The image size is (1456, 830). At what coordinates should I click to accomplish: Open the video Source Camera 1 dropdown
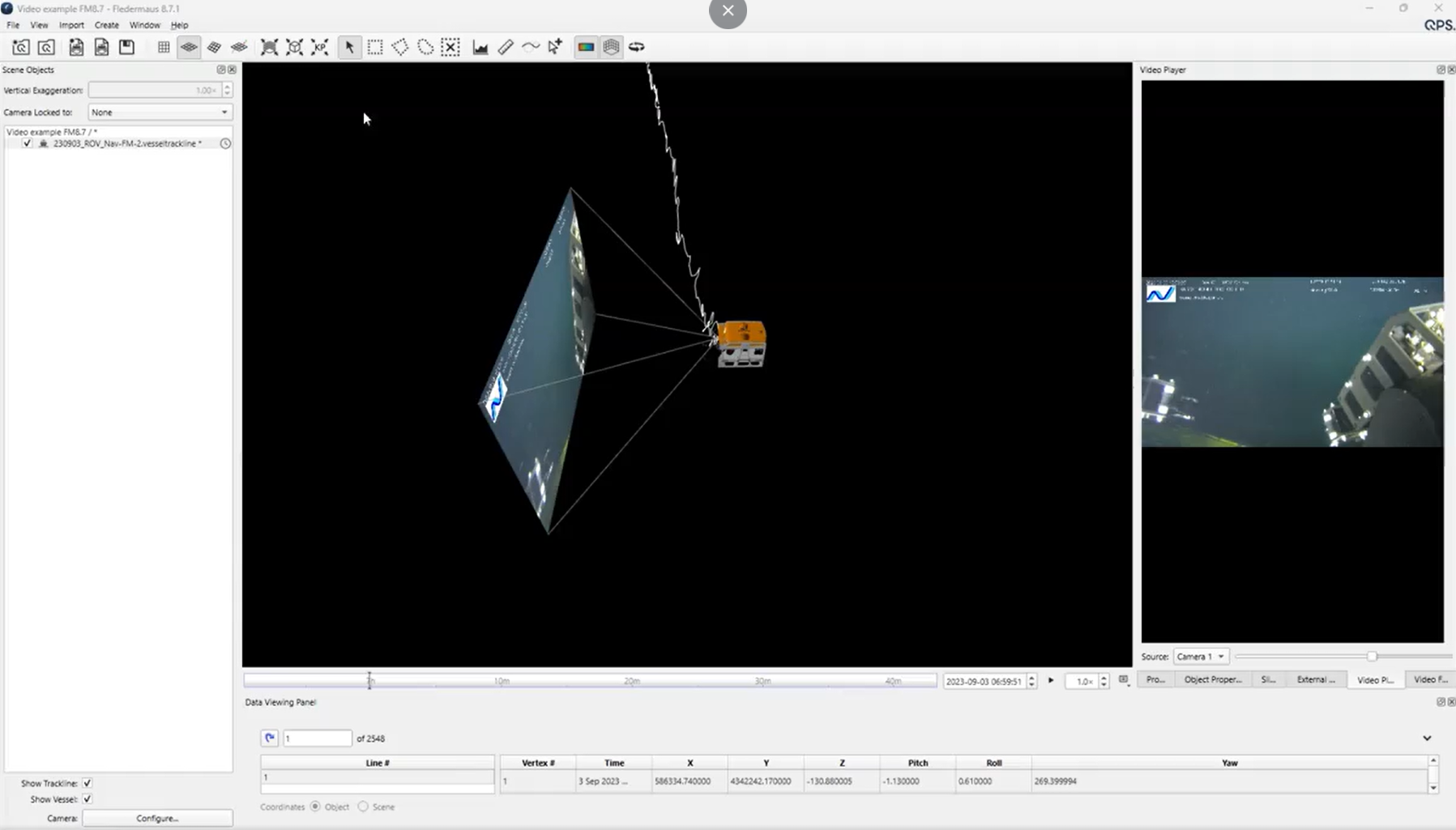(1200, 657)
